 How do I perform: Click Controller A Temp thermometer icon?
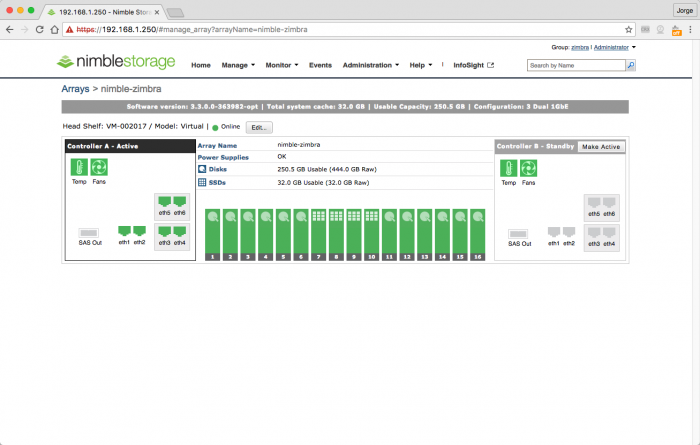click(79, 167)
